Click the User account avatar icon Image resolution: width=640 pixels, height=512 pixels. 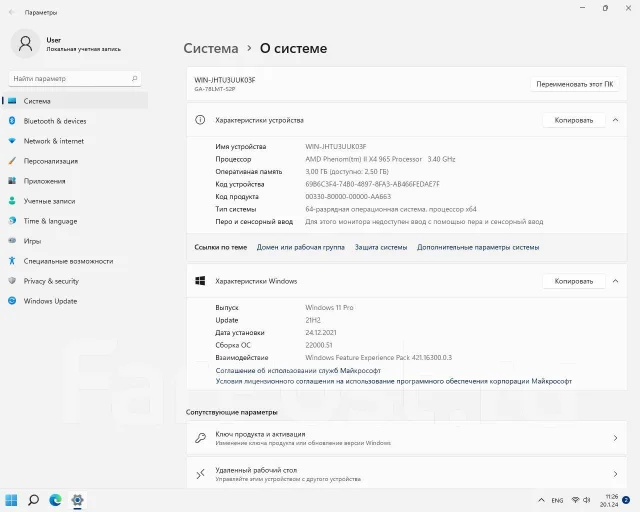click(25, 43)
